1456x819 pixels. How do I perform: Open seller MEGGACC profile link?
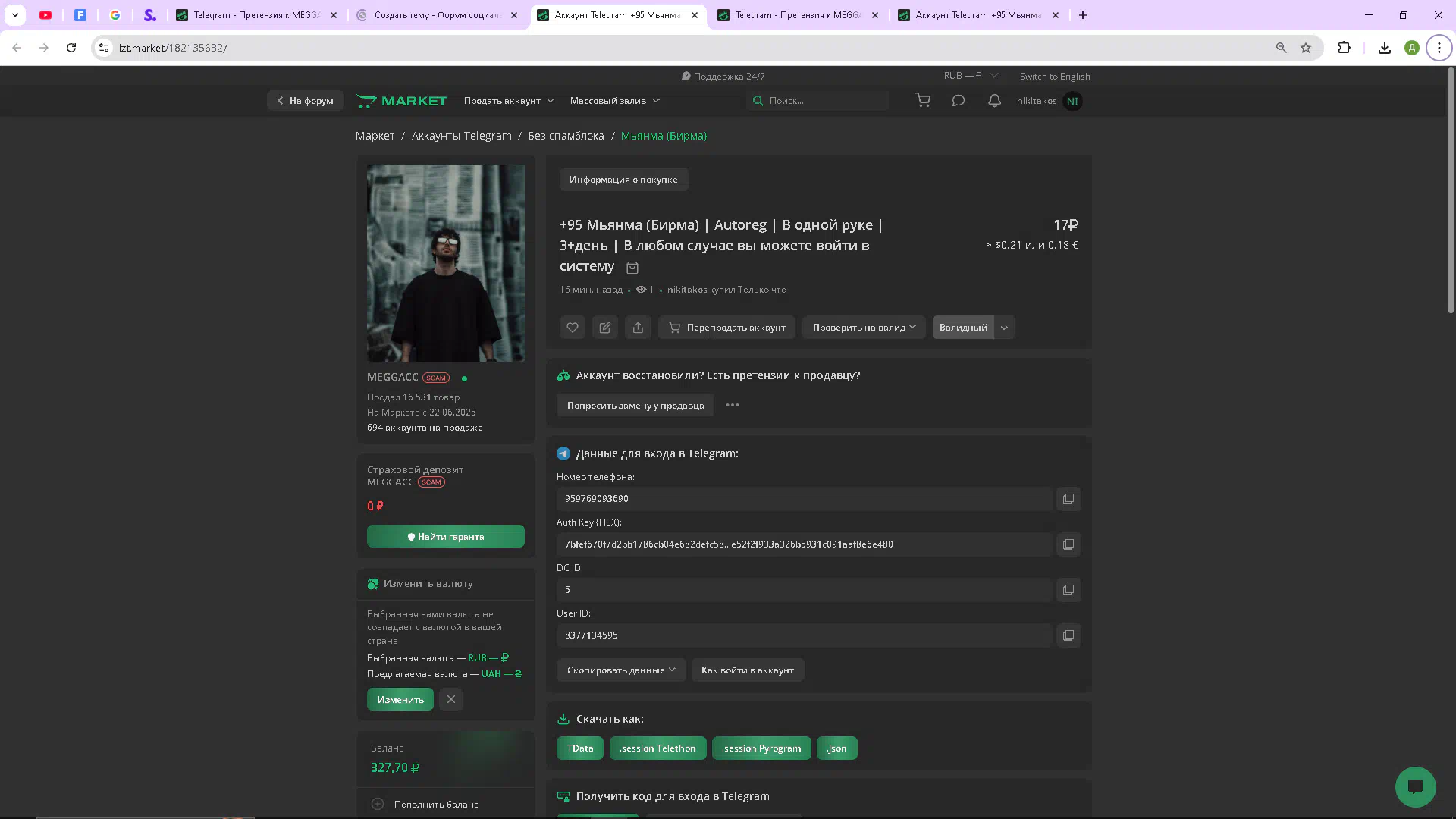point(393,377)
